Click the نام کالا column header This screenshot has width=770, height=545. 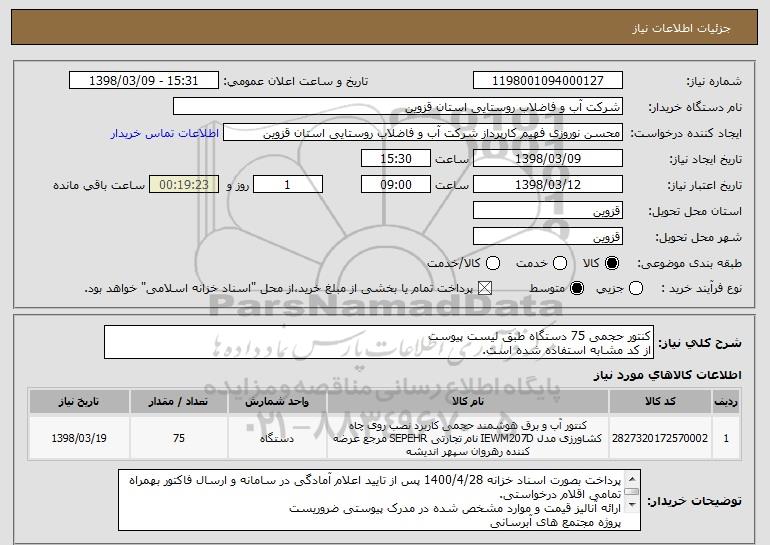(468, 402)
